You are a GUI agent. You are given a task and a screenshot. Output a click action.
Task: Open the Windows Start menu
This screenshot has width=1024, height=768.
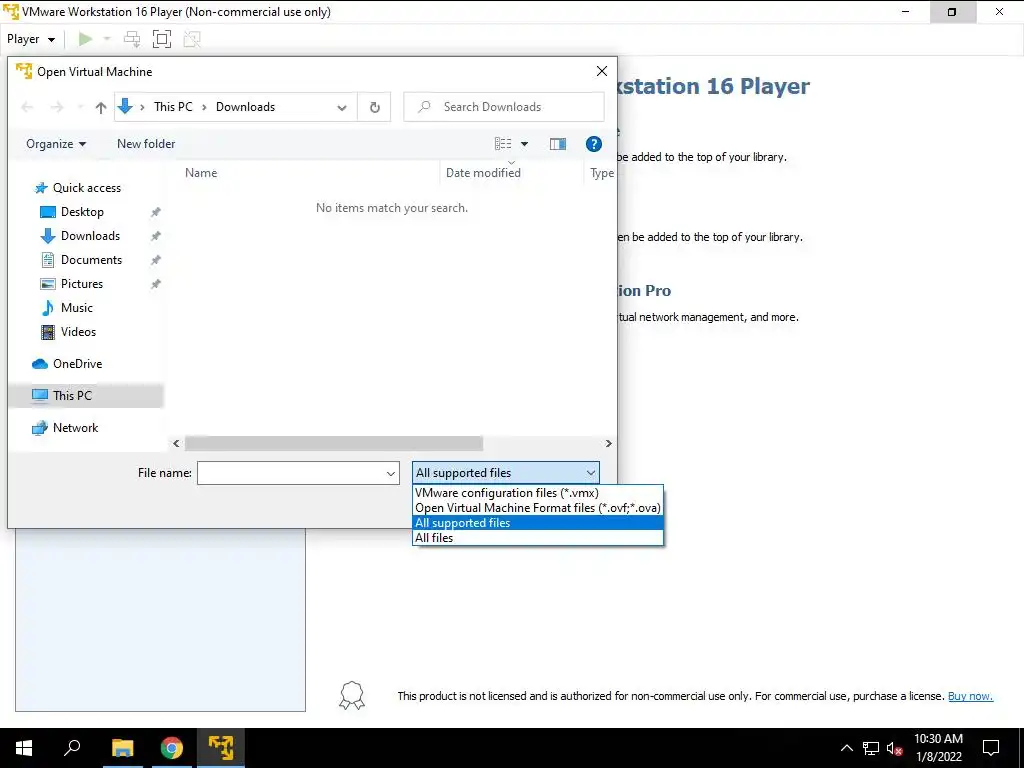click(x=24, y=748)
